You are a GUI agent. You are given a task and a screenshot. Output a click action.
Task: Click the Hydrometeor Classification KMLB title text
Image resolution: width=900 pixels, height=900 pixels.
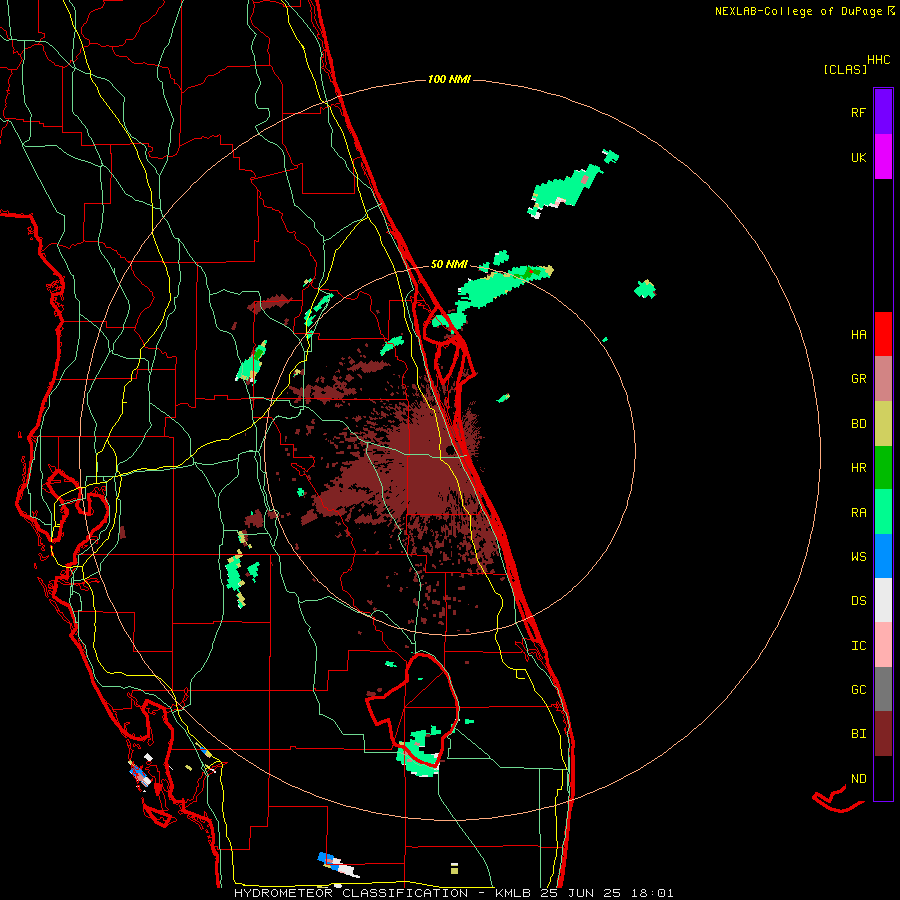click(x=453, y=893)
